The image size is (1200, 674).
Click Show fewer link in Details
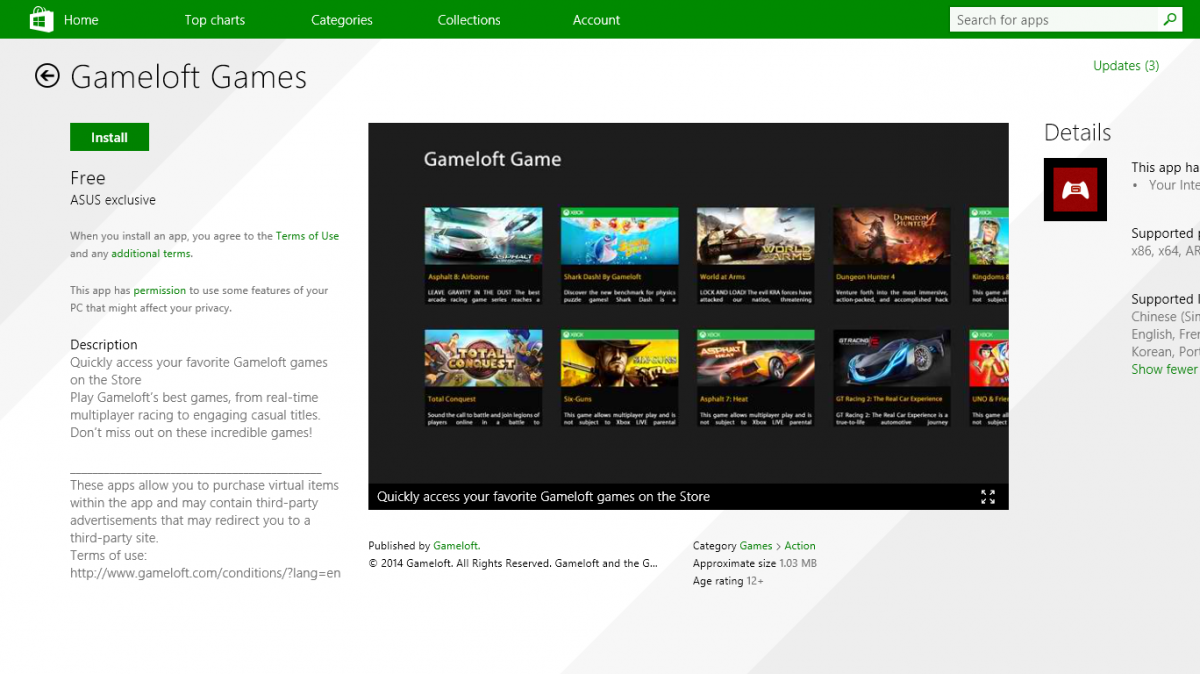1165,369
